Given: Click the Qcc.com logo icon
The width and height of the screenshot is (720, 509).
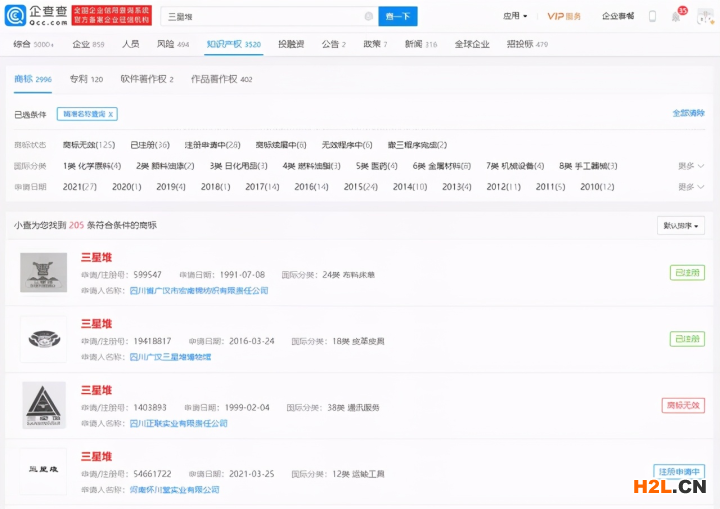Looking at the screenshot, I should tap(15, 16).
